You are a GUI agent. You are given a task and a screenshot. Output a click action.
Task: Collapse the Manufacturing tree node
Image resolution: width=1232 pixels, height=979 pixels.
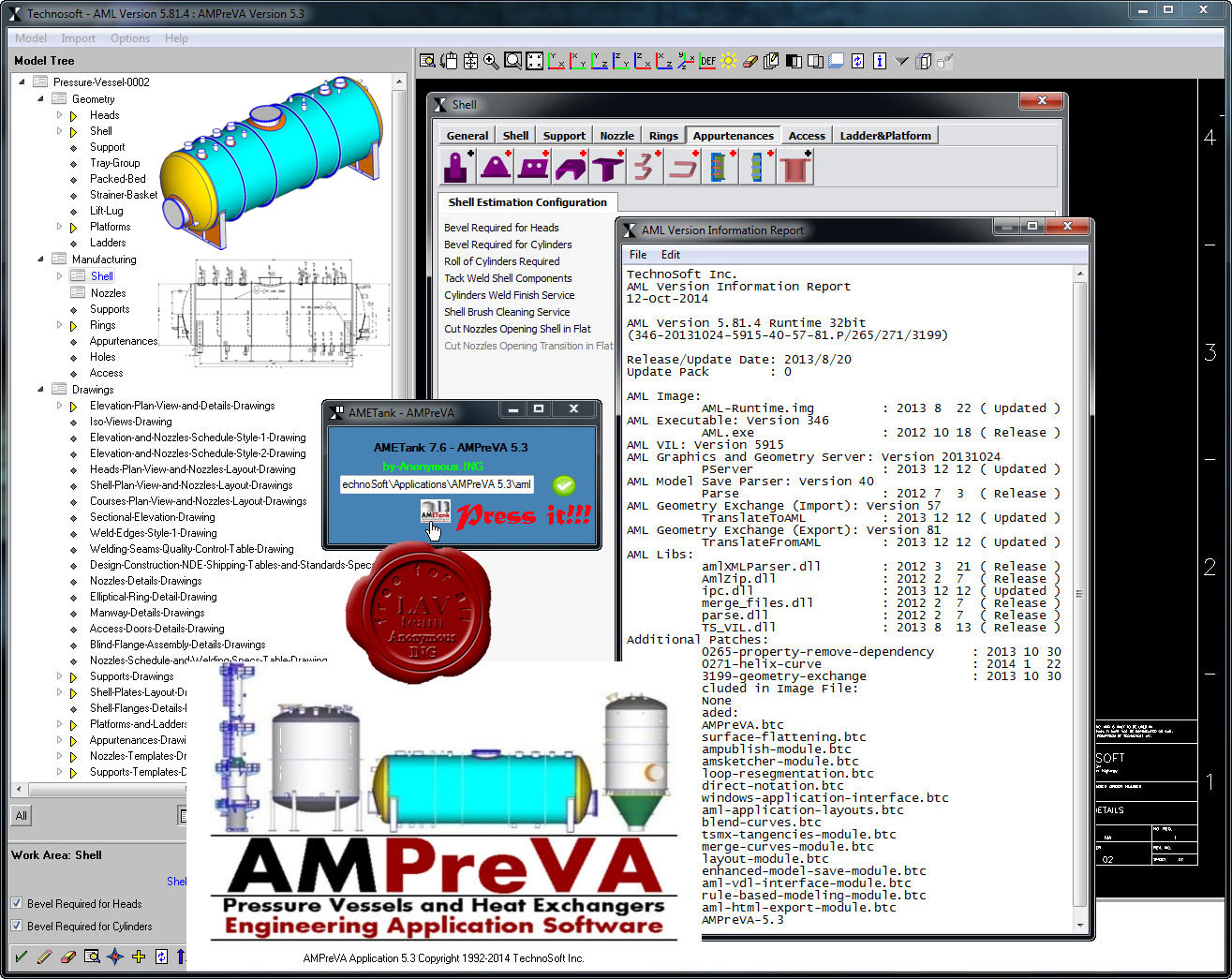pyautogui.click(x=40, y=259)
